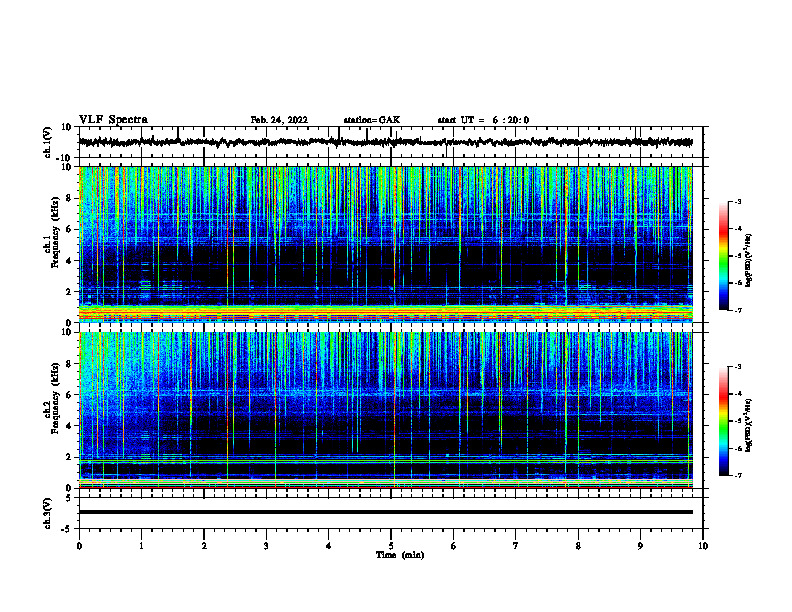Click the time axis tick label "8"

coord(578,546)
